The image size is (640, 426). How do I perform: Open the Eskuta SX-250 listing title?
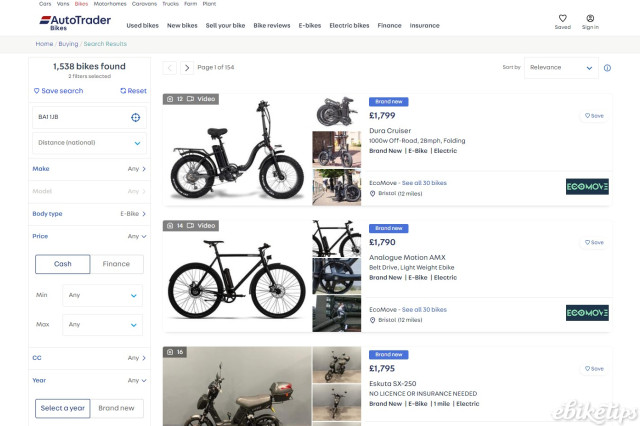(393, 384)
